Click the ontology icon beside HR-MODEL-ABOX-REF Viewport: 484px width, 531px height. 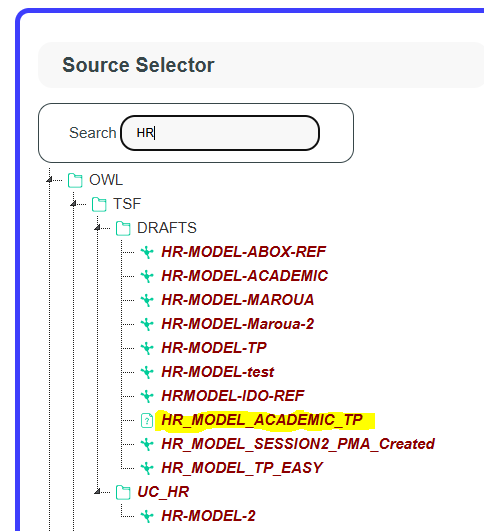[x=147, y=252]
